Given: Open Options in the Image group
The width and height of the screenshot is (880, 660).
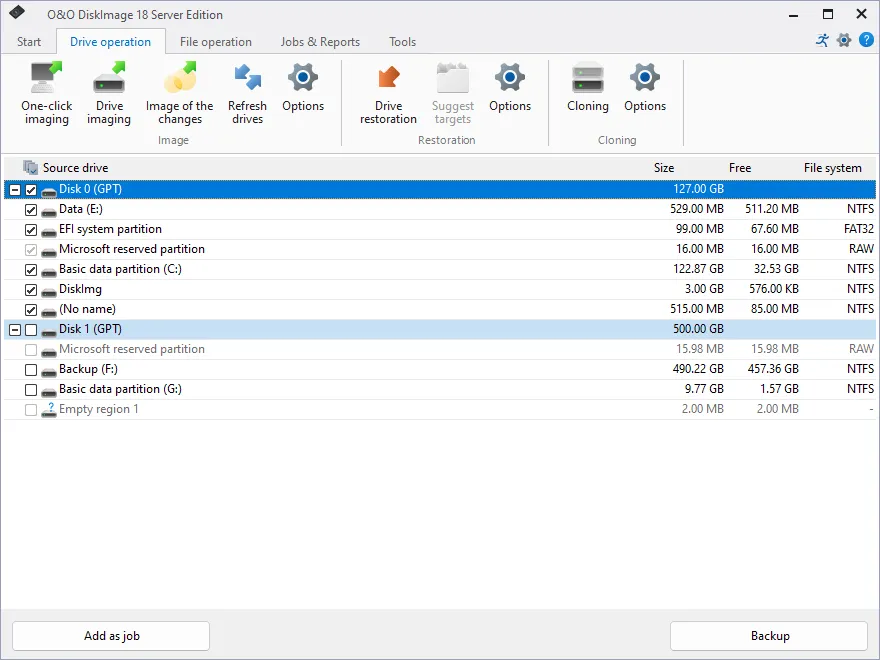Looking at the screenshot, I should click(x=303, y=88).
